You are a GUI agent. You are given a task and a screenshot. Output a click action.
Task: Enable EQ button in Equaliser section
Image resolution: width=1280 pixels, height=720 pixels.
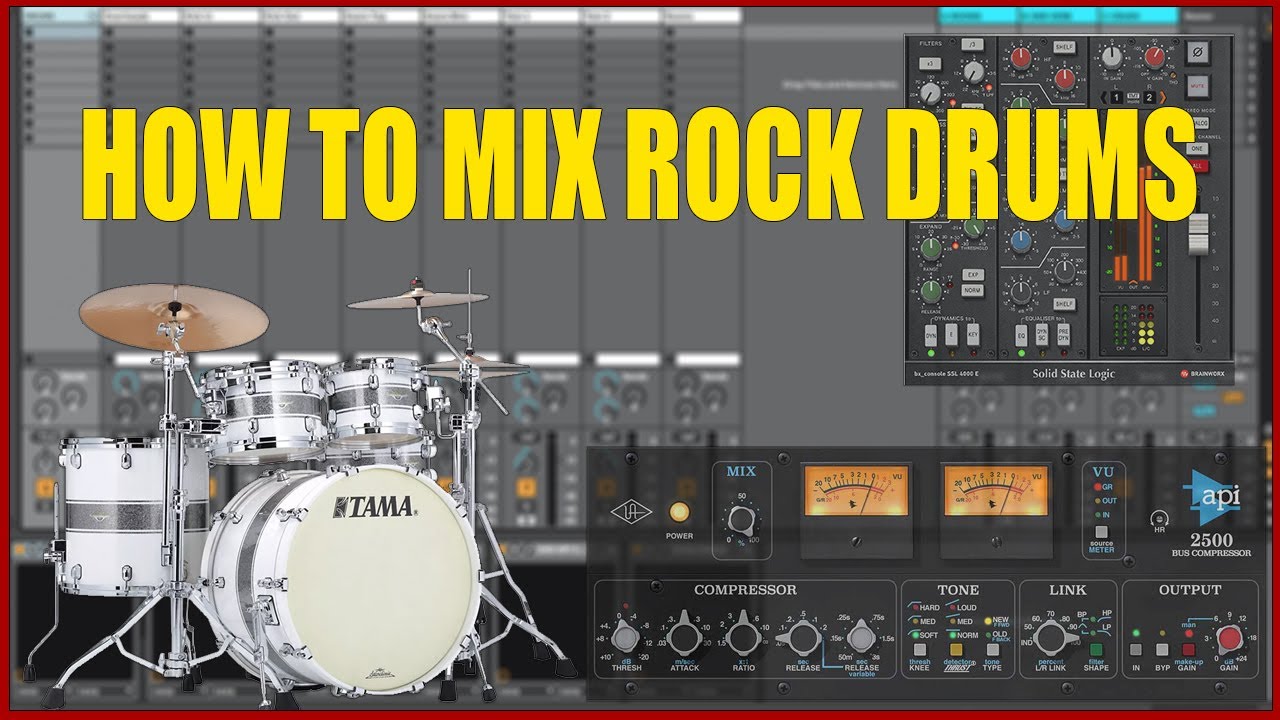[1021, 335]
